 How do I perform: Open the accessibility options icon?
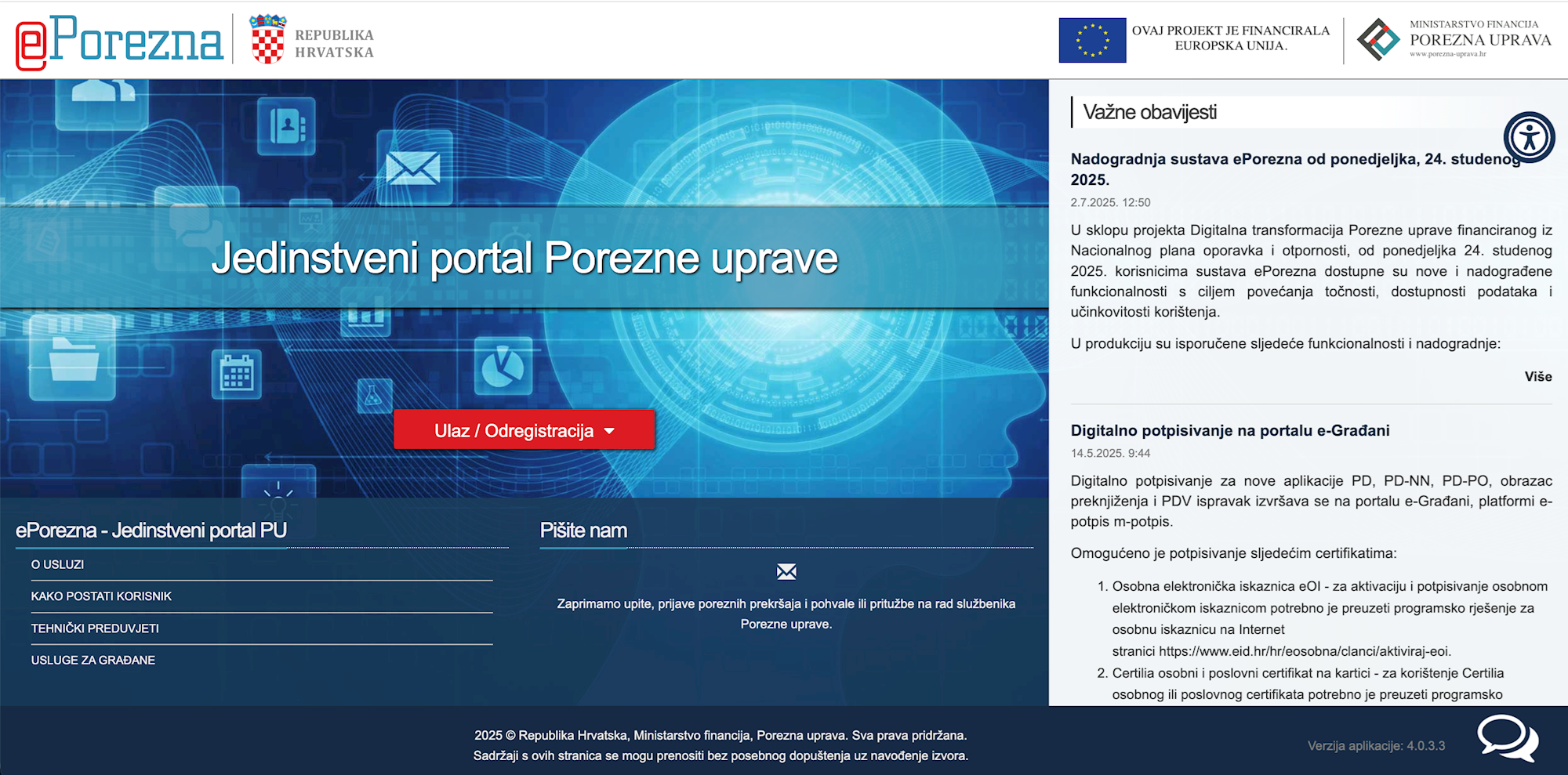point(1528,138)
